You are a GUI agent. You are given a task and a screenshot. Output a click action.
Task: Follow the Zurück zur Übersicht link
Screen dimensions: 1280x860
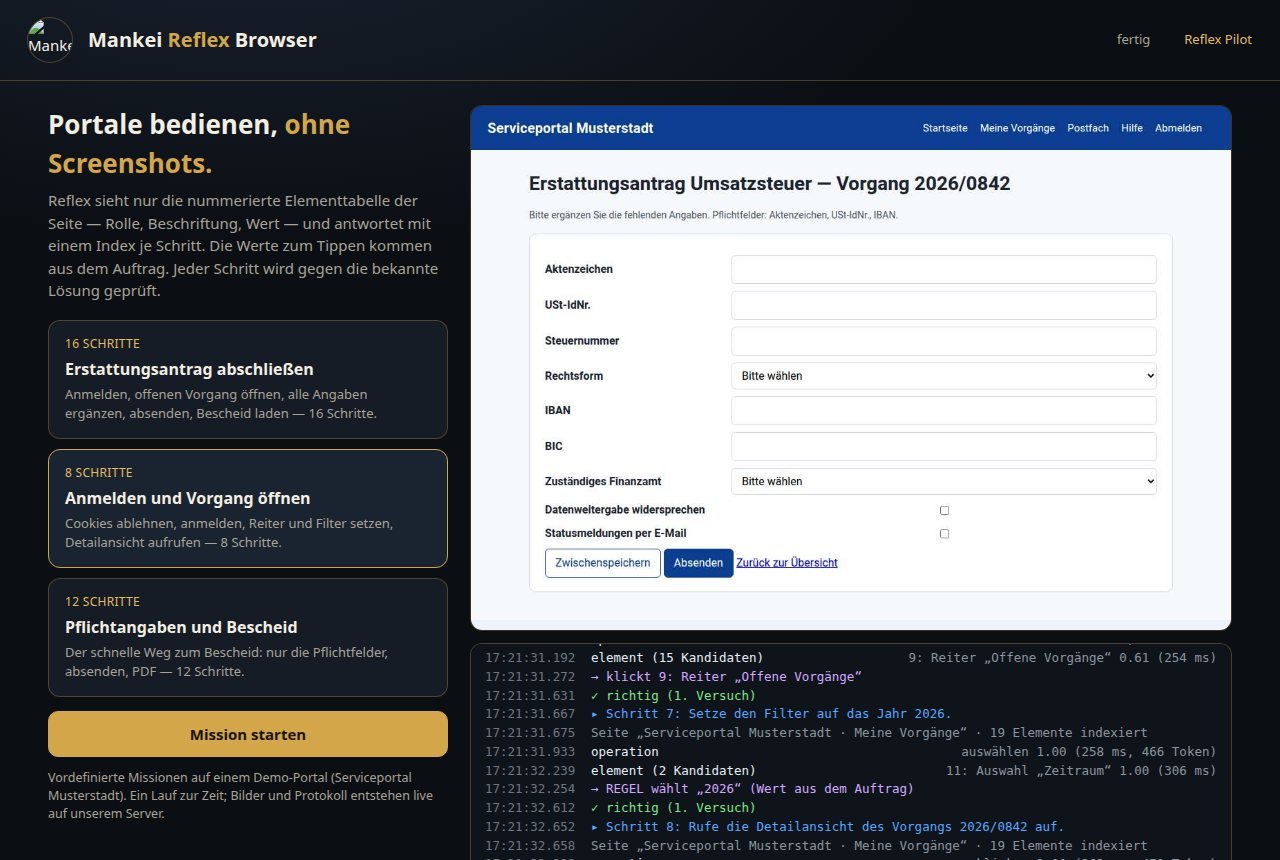(x=787, y=563)
